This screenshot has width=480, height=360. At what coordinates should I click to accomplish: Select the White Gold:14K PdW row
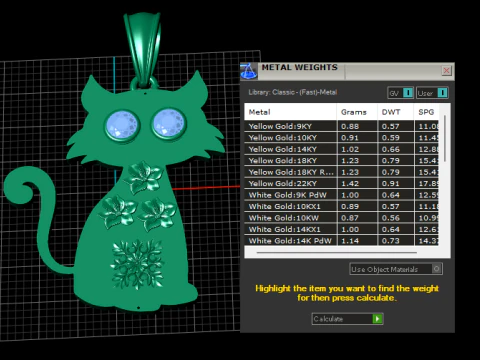tap(342, 241)
